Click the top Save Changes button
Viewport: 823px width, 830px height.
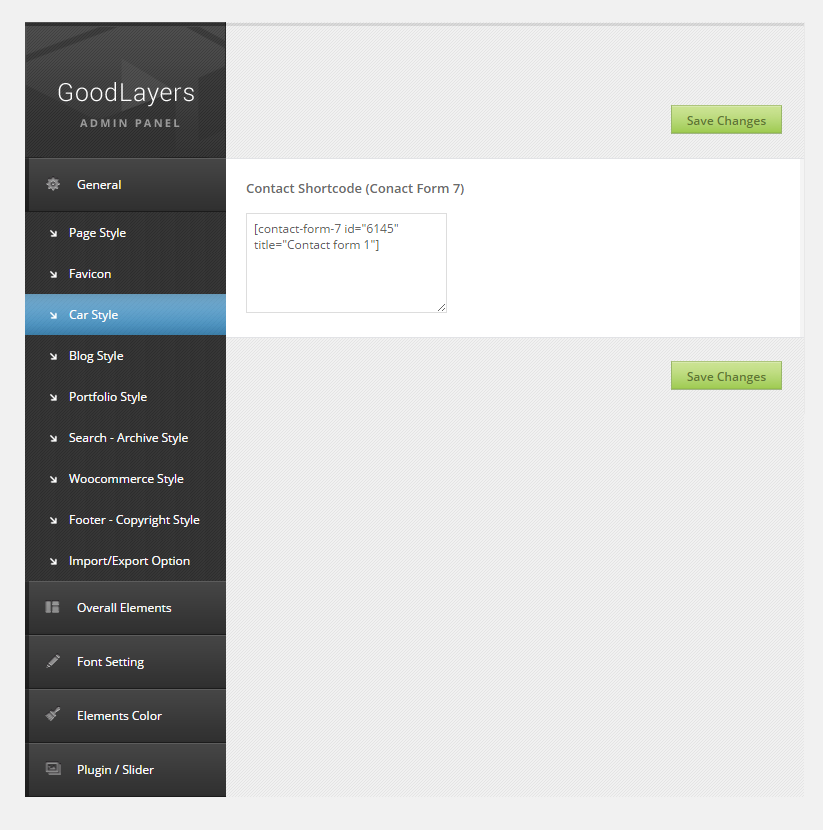click(726, 120)
